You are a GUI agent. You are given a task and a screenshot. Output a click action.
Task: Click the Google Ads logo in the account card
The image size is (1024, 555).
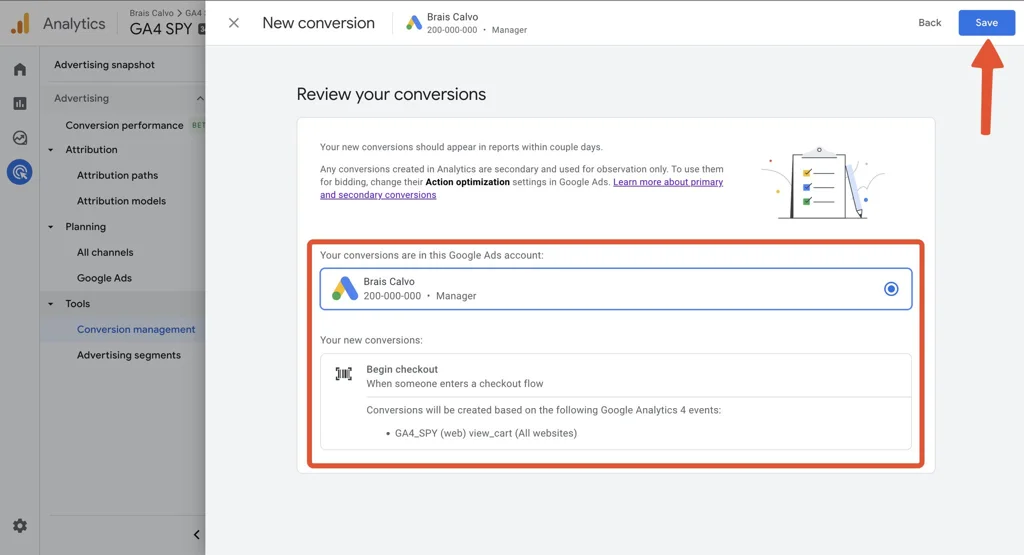coord(344,289)
